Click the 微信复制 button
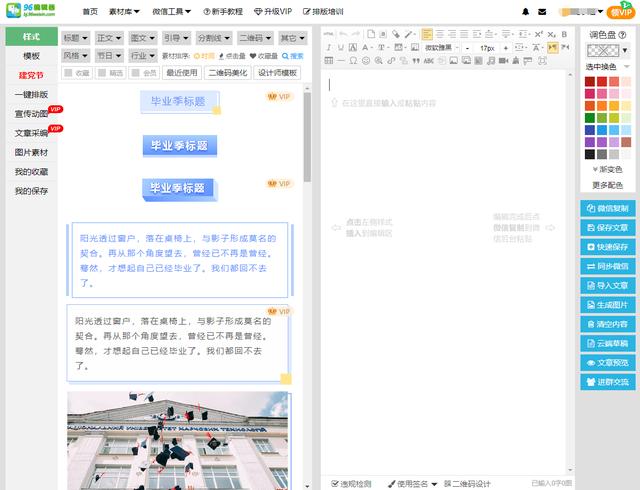Viewport: 640px width, 490px height. 607,209
